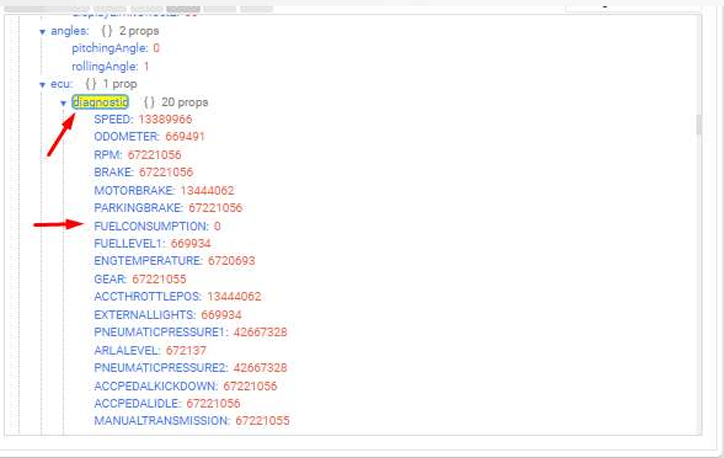The width and height of the screenshot is (724, 458).
Task: Collapse the ecu node arrow
Action: [42, 84]
